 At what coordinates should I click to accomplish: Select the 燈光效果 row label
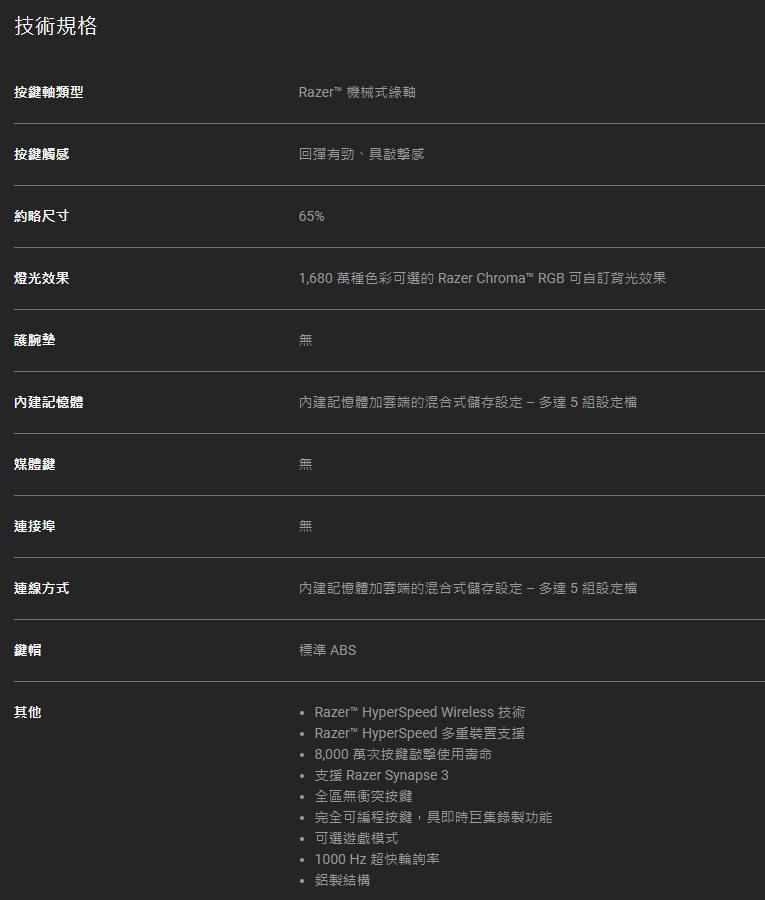41,278
